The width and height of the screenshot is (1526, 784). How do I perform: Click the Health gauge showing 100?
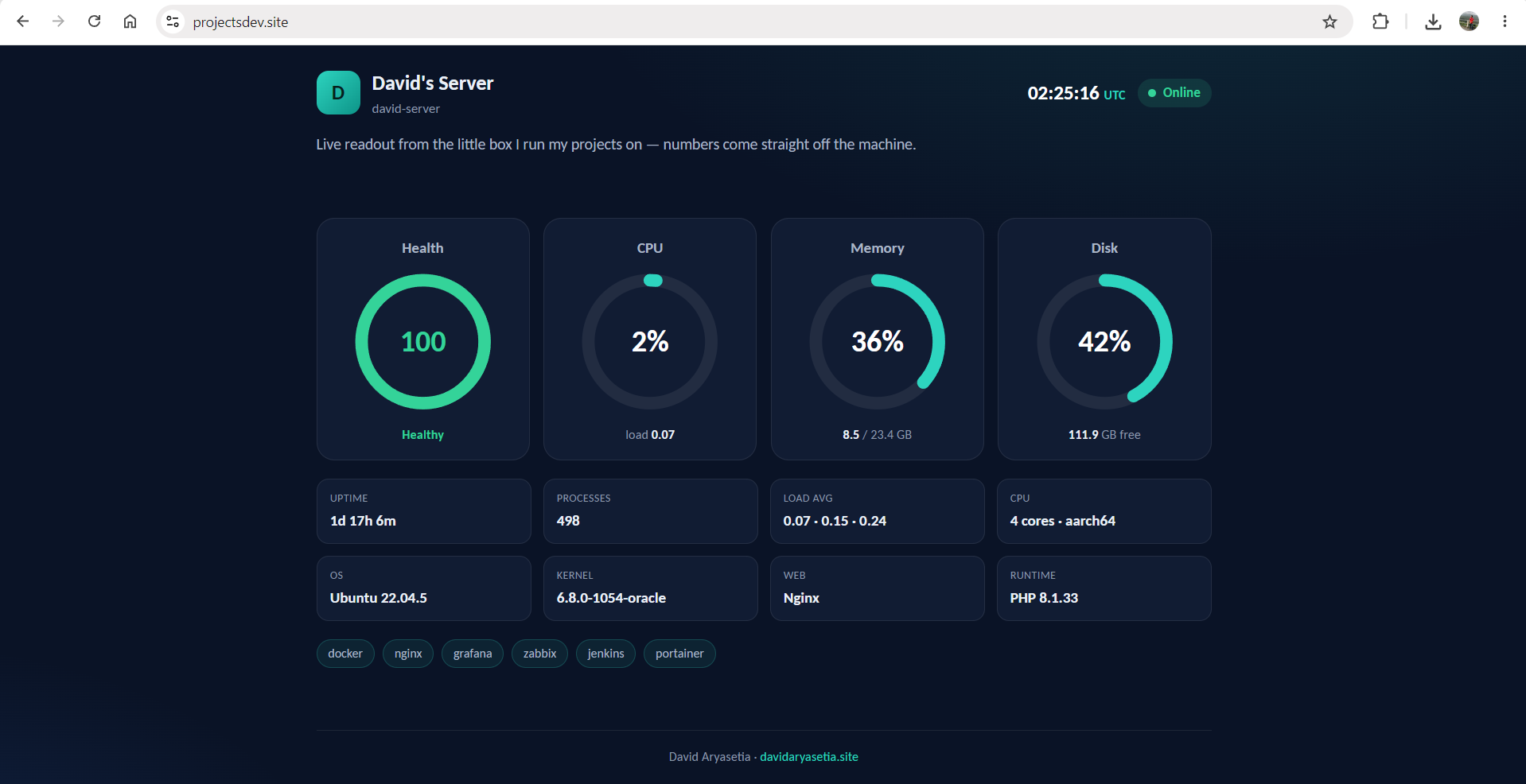(423, 342)
